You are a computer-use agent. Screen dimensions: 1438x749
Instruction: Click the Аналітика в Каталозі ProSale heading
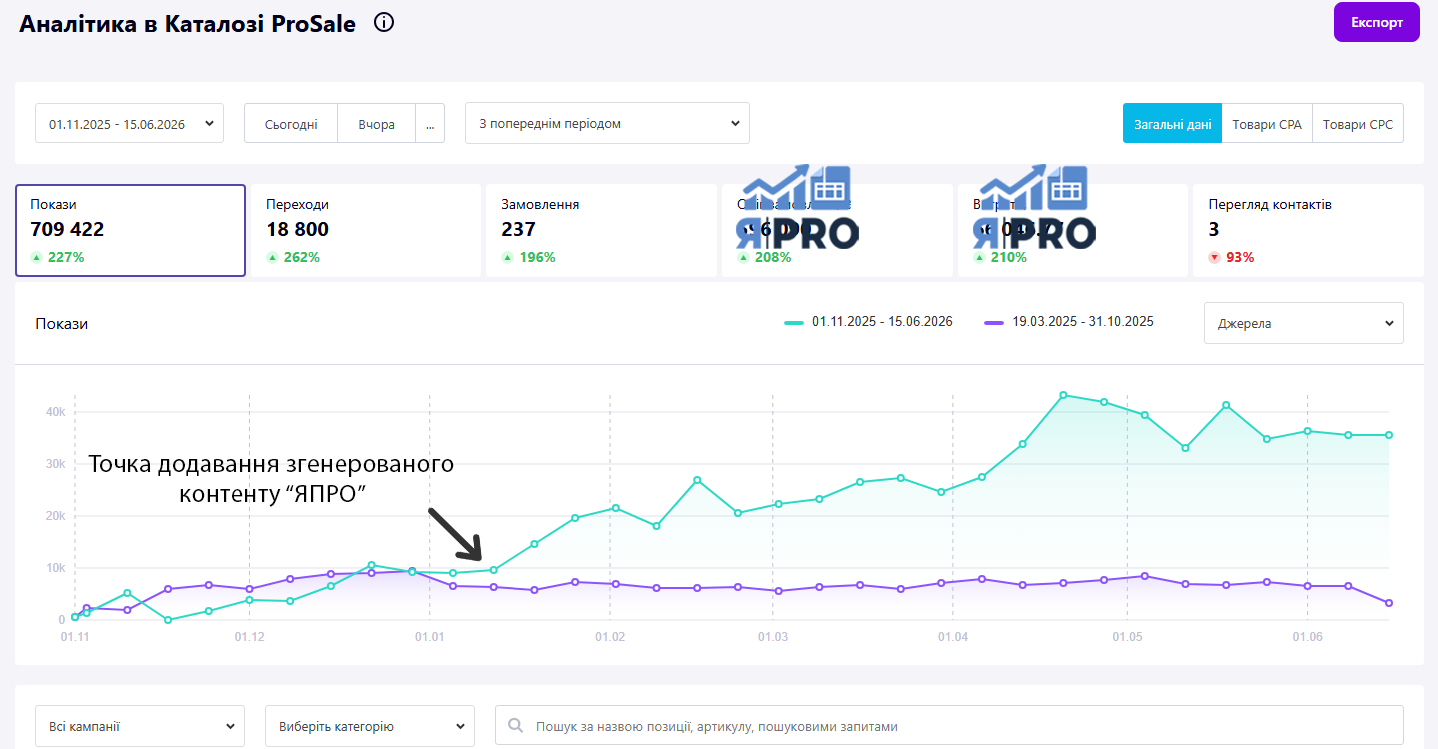pyautogui.click(x=187, y=24)
